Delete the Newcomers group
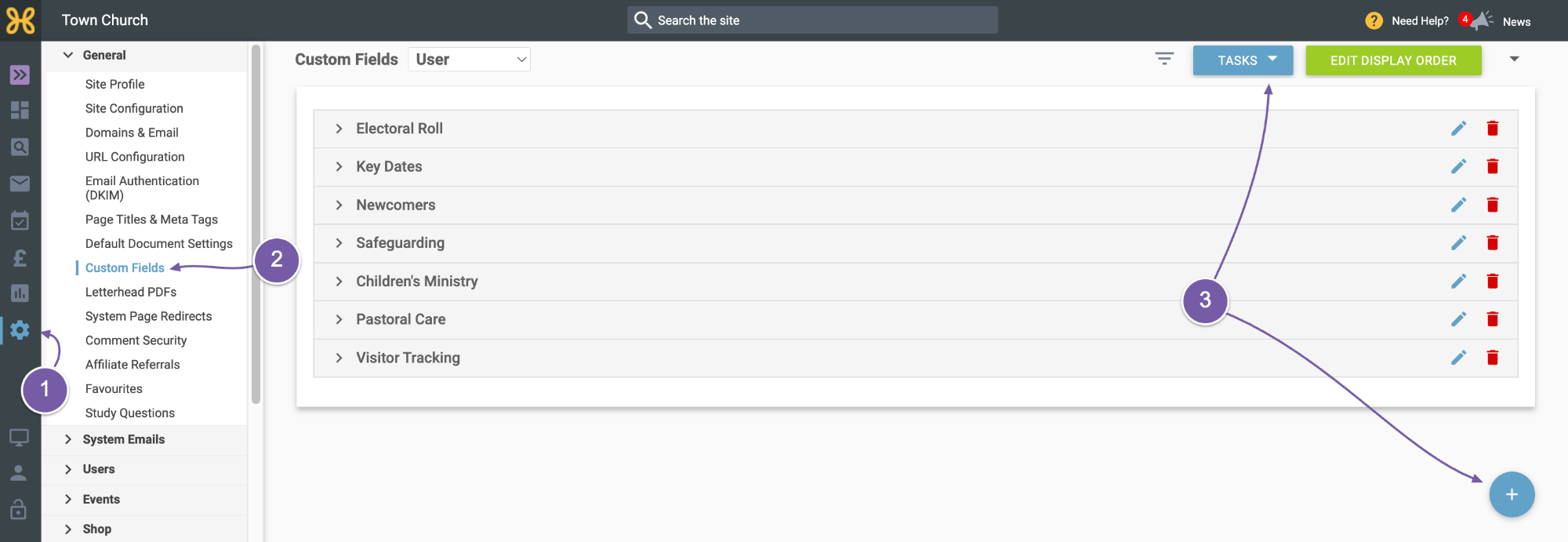 [1493, 205]
